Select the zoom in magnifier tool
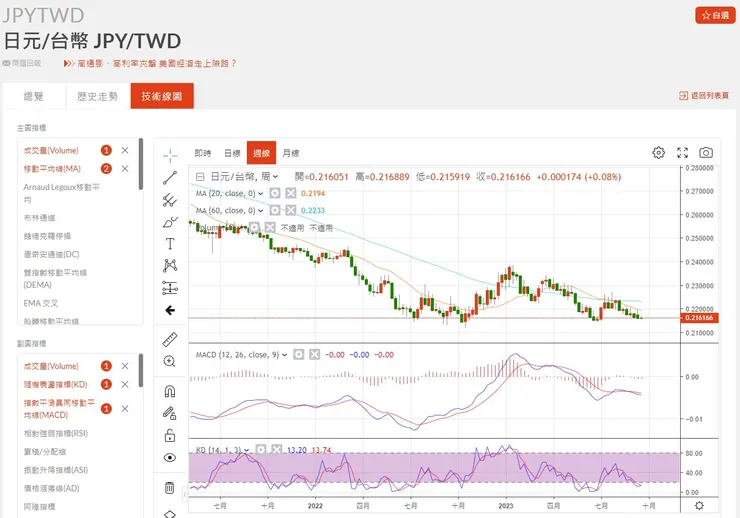740x518 pixels. (x=169, y=362)
